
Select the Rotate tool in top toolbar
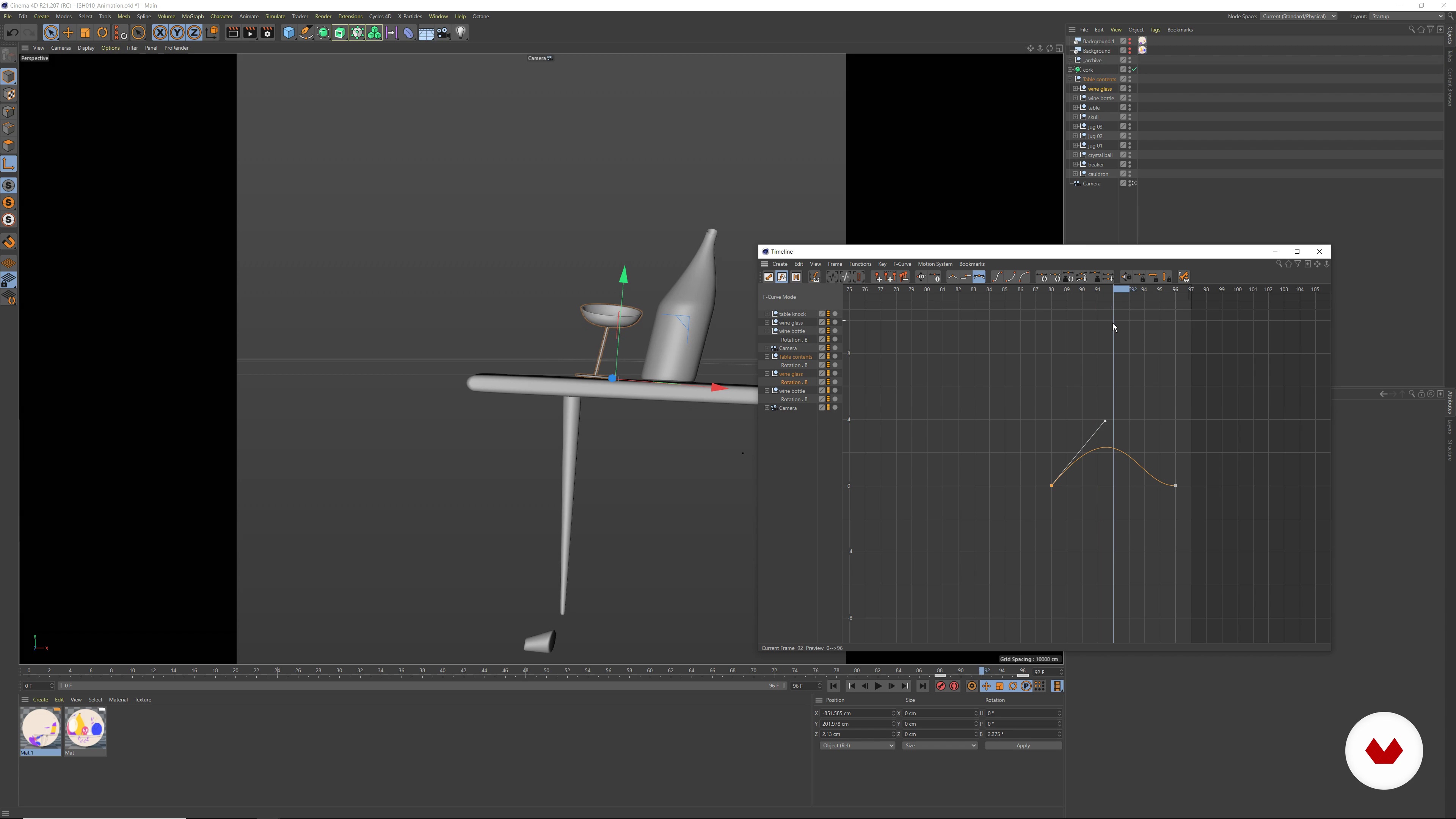(102, 33)
